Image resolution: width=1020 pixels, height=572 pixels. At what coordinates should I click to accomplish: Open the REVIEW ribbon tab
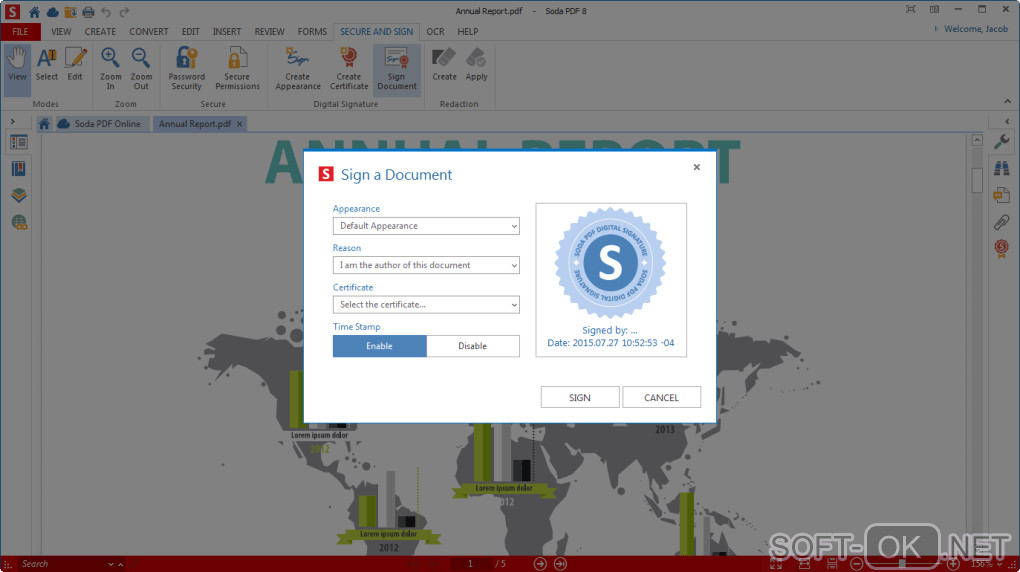pyautogui.click(x=269, y=31)
